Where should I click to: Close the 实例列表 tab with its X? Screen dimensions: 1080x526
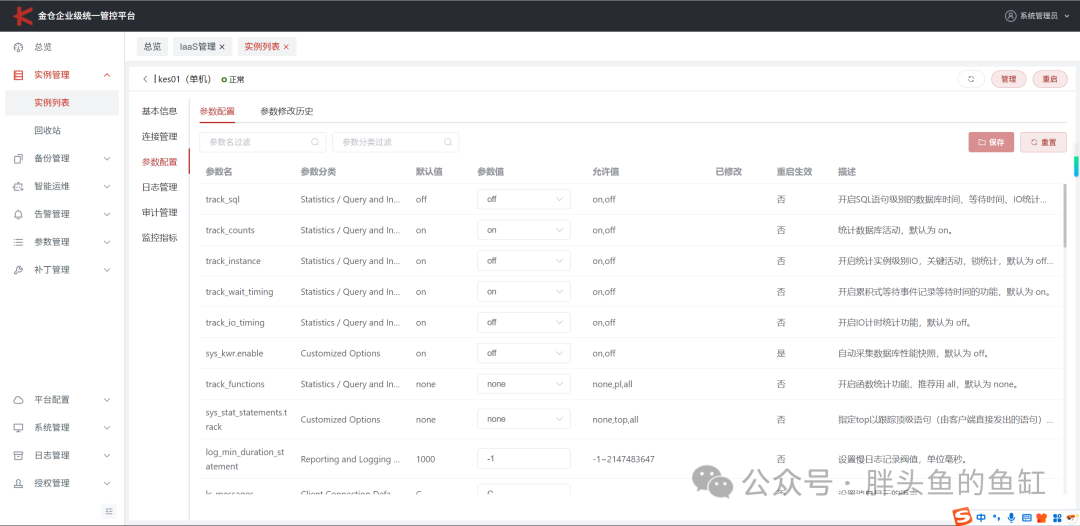285,47
